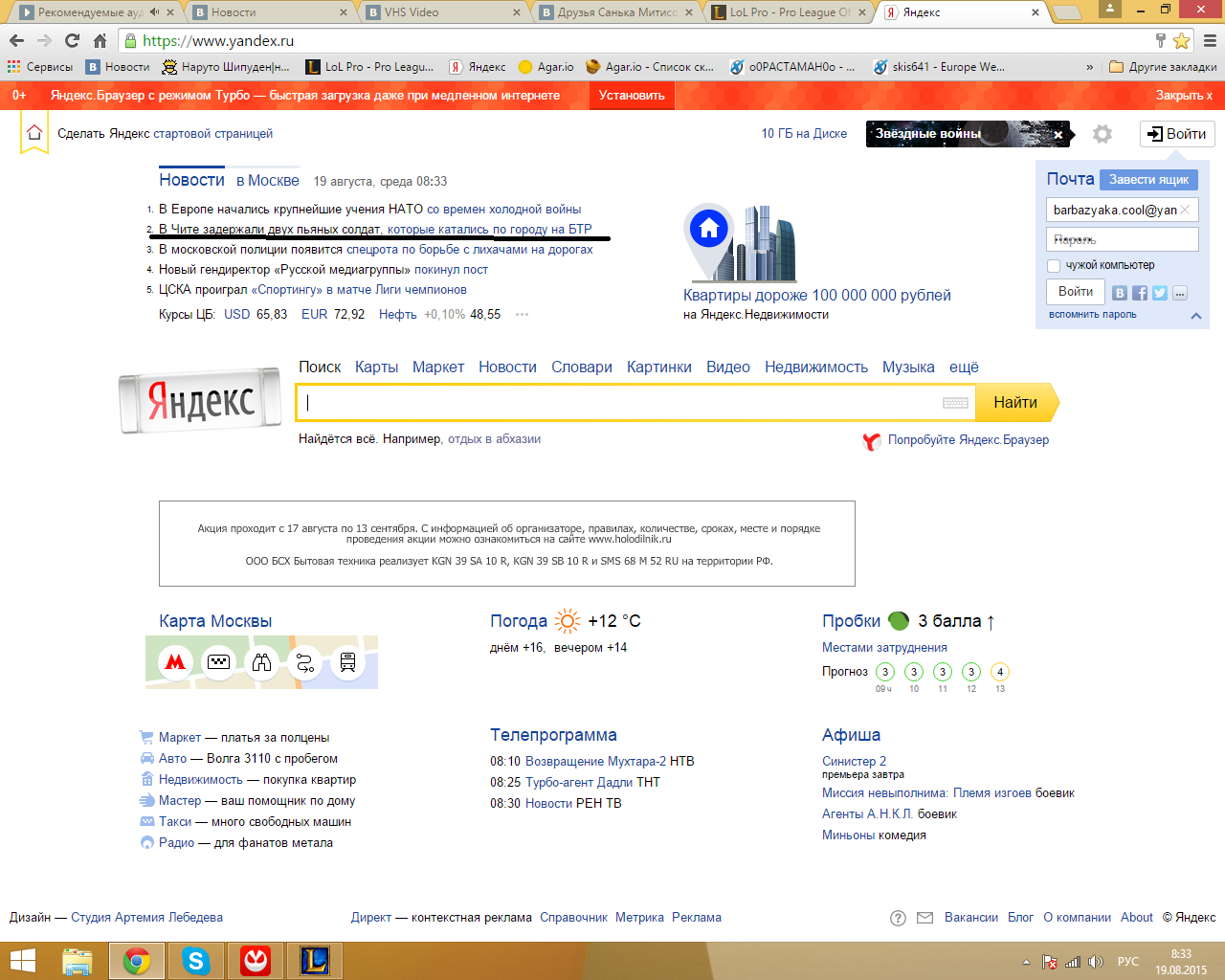Close the Звёздные войны theme banner
The width and height of the screenshot is (1225, 980).
[1058, 135]
